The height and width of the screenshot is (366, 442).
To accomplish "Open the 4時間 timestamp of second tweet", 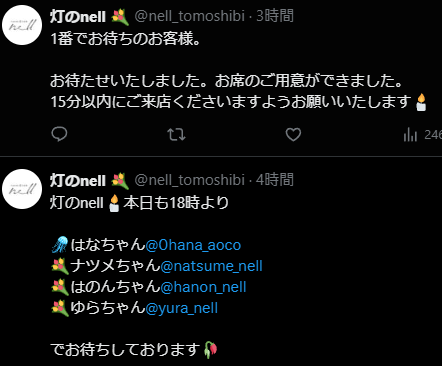I will 275,180.
